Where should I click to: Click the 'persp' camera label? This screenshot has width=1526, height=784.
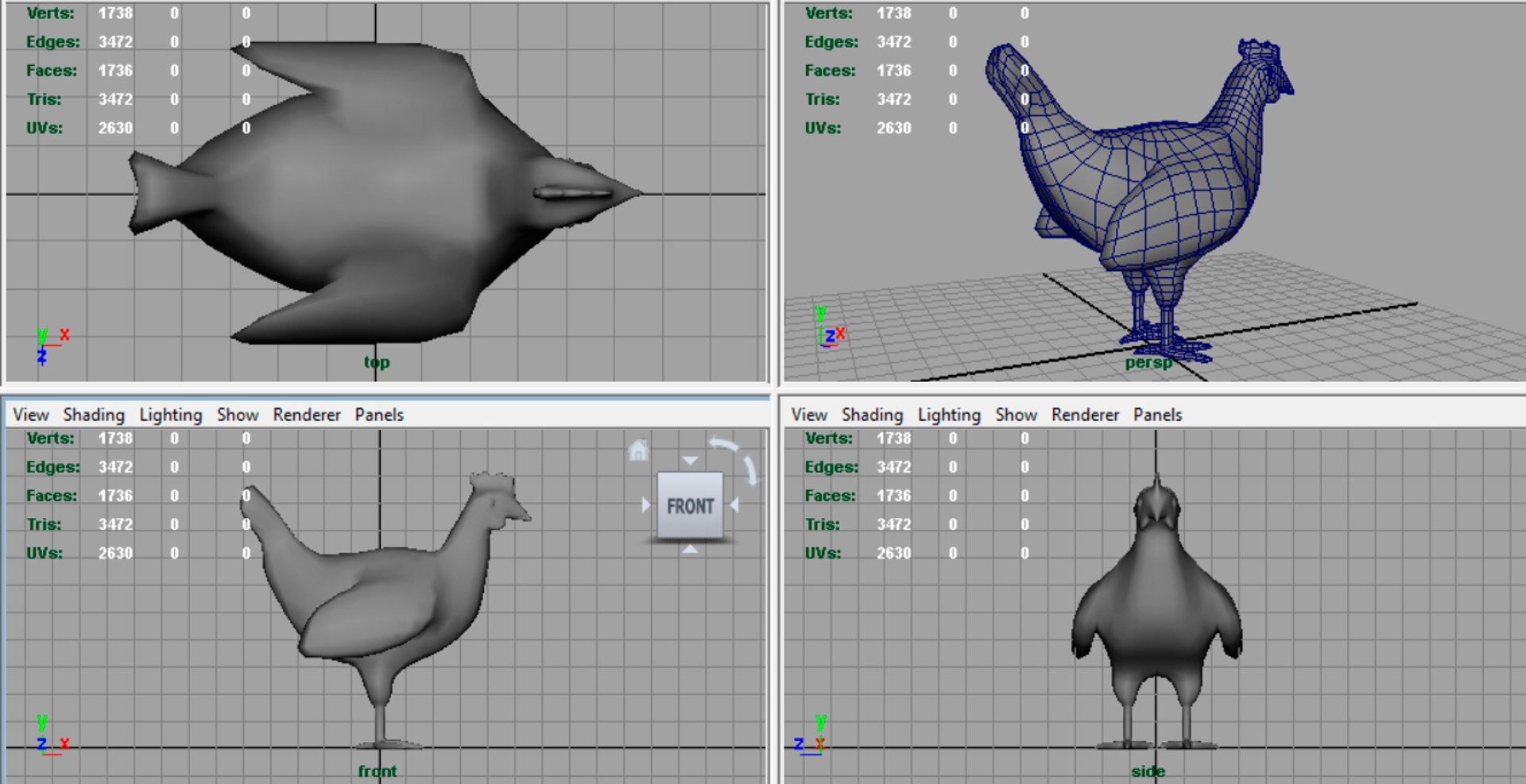[x=1148, y=363]
